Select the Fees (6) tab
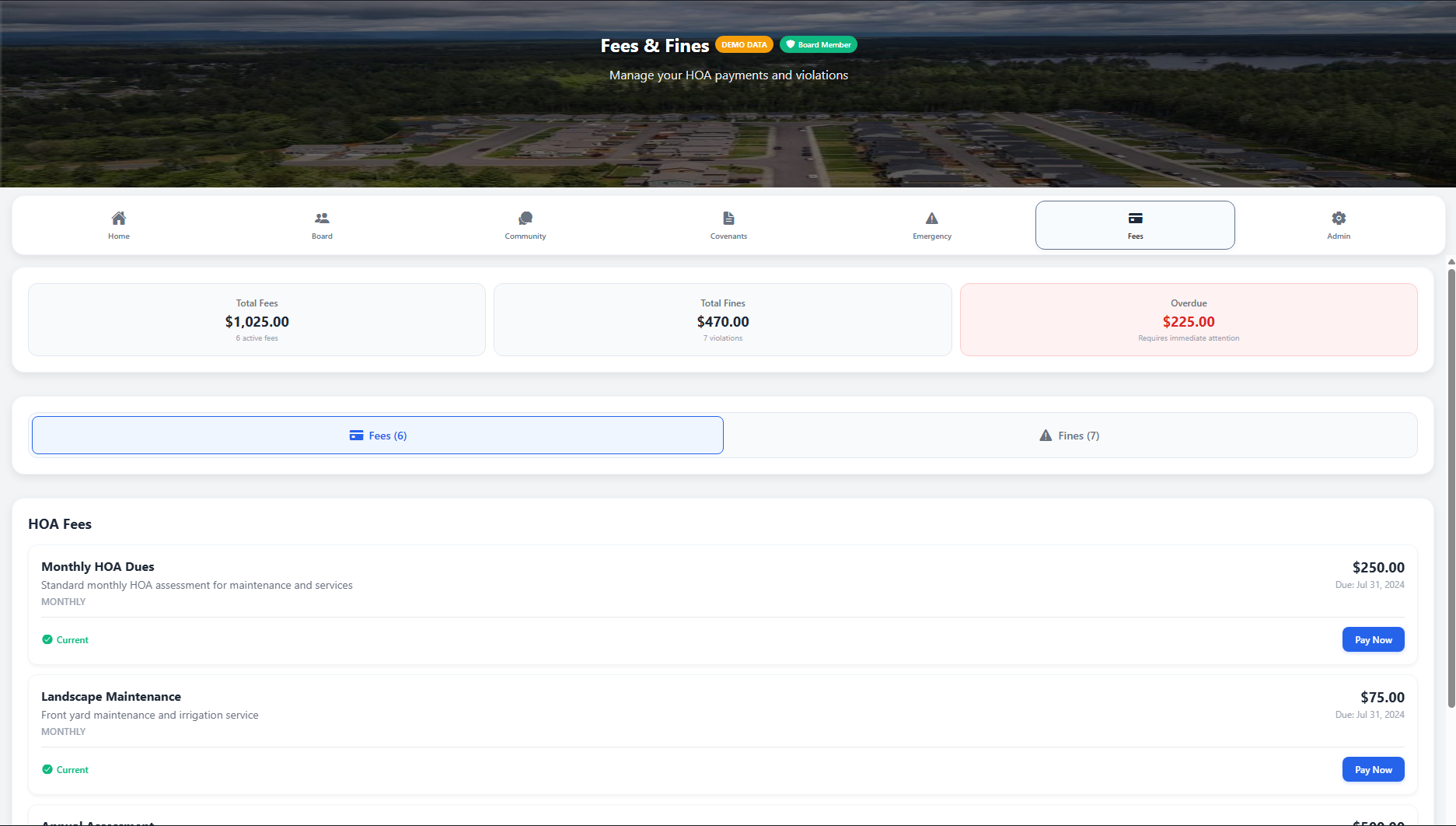The width and height of the screenshot is (1456, 826). pos(378,436)
